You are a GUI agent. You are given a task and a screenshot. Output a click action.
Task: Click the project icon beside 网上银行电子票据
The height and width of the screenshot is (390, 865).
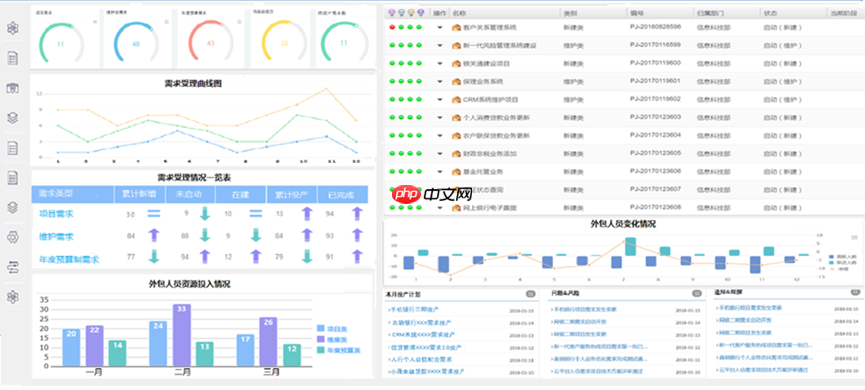tap(456, 208)
